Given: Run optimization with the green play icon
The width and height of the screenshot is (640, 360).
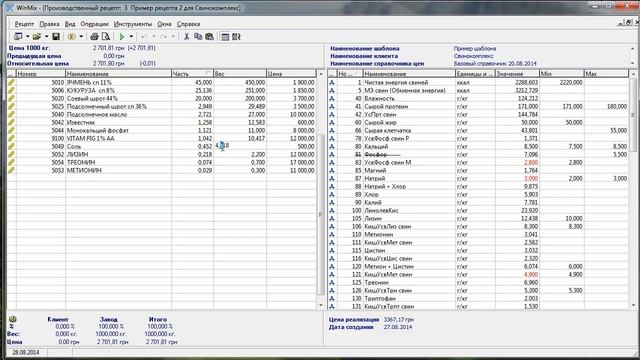Looking at the screenshot, I should pos(122,37).
